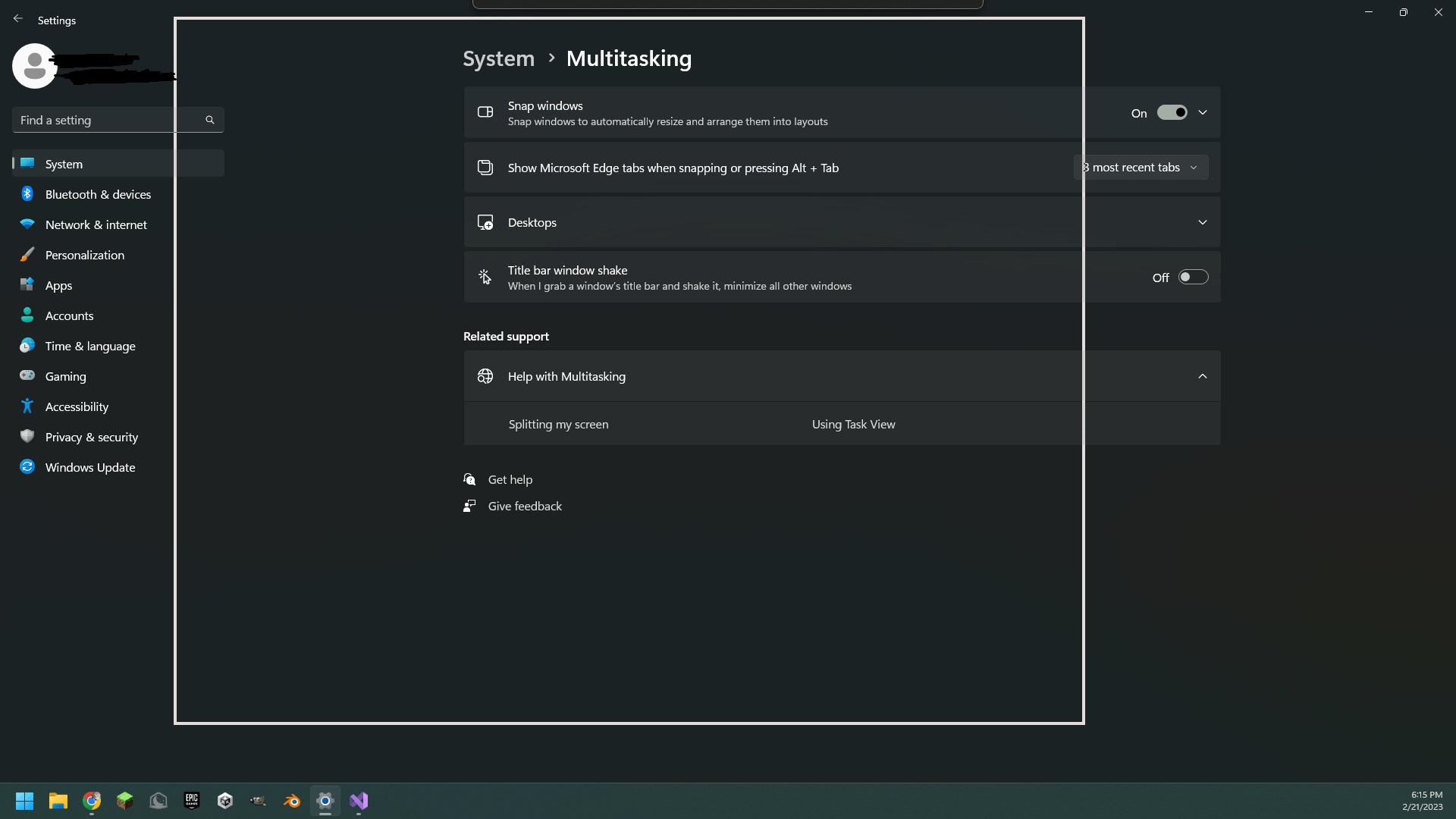Select System in the sidebar
The image size is (1456, 819).
(118, 164)
